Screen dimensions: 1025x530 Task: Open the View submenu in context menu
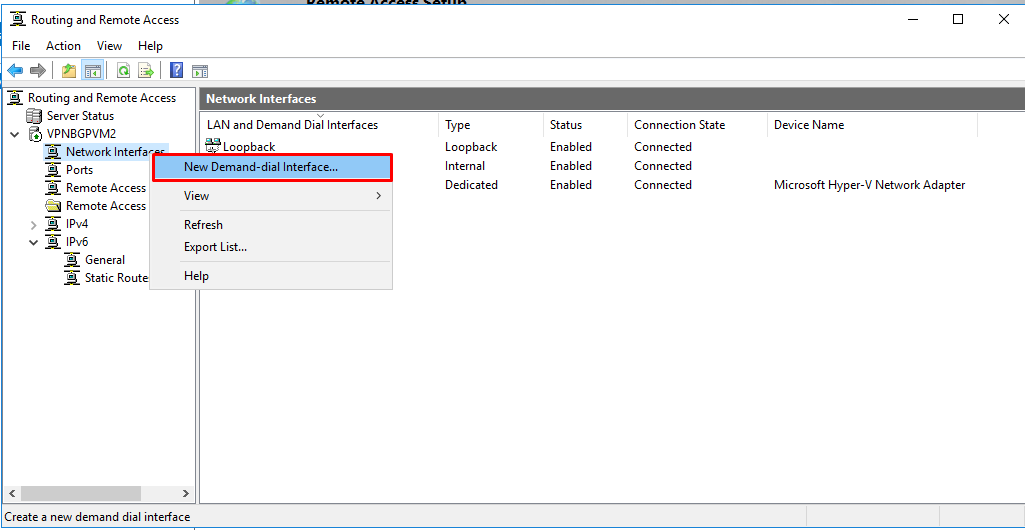point(271,196)
